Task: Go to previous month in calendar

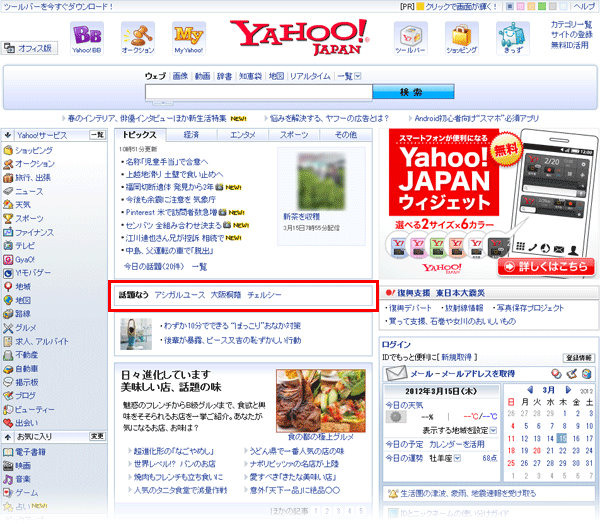Action: tap(530, 390)
